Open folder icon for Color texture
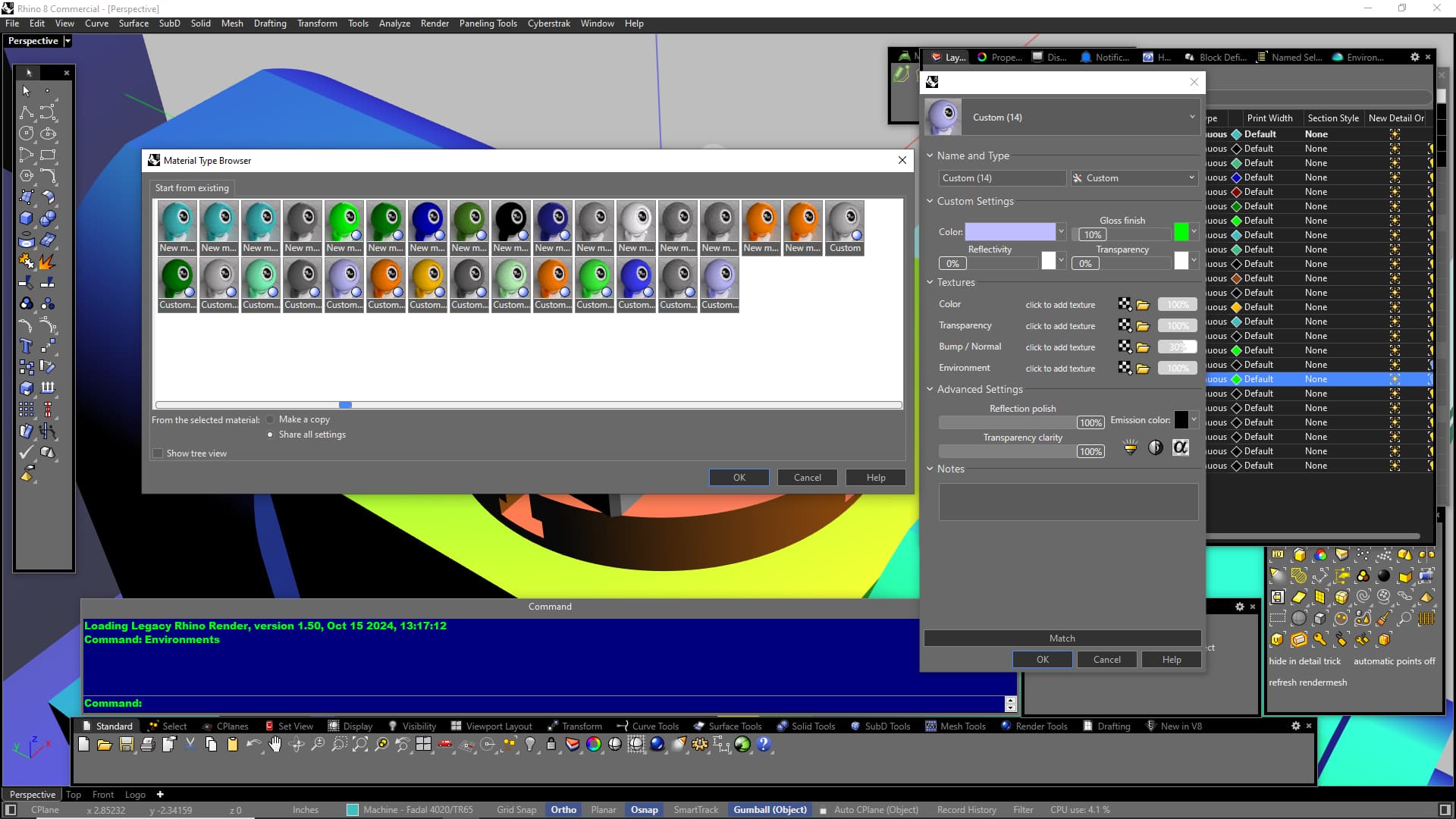 coord(1143,305)
